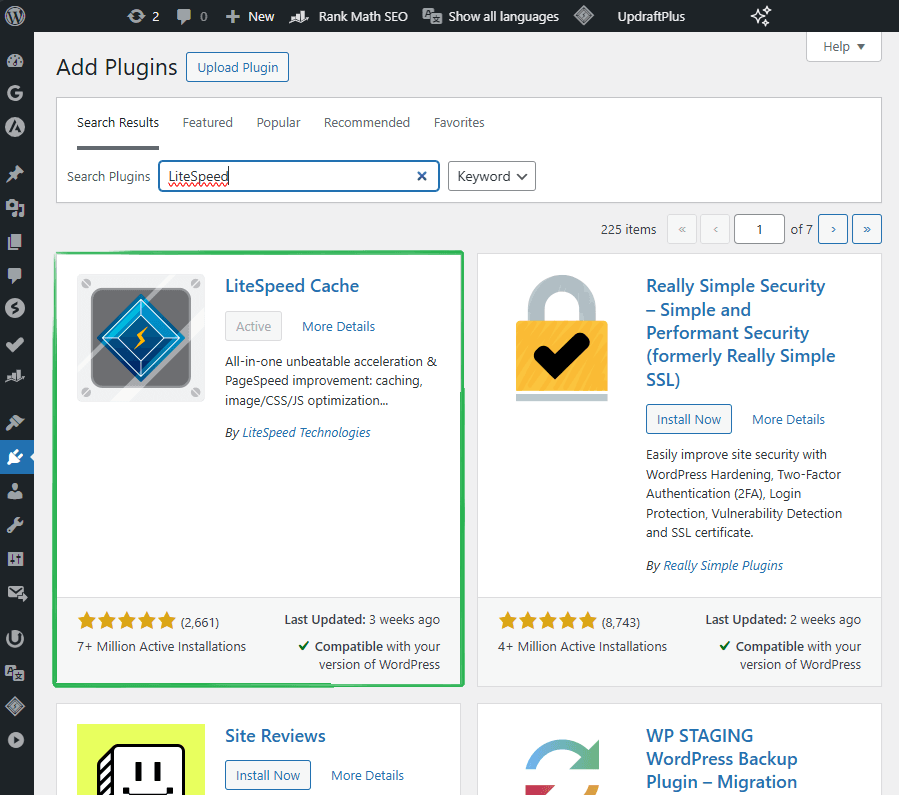
Task: Click Show all languages in admin bar
Action: pyautogui.click(x=491, y=16)
